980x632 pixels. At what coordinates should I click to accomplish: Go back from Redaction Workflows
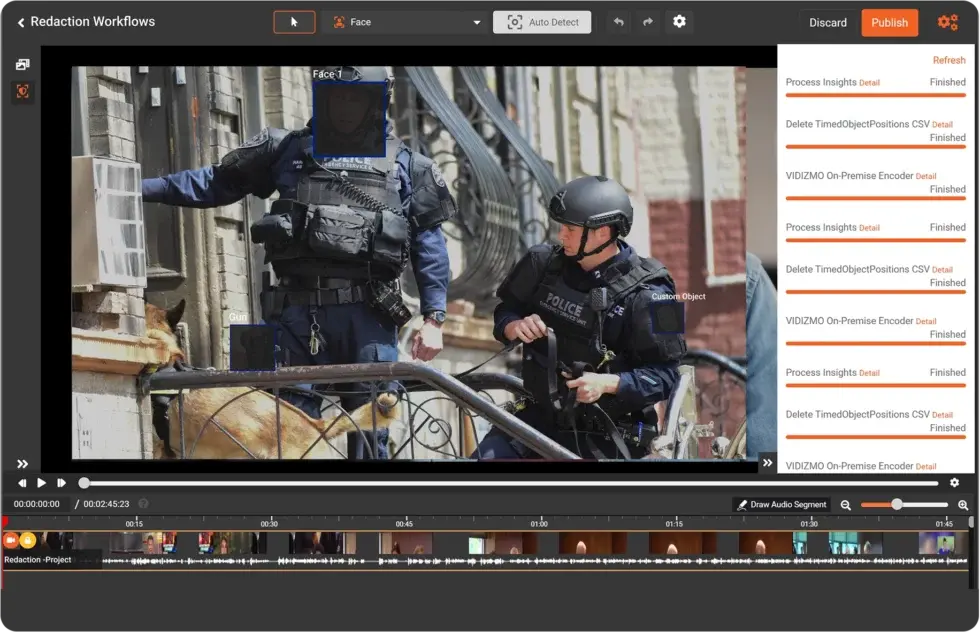pos(20,22)
